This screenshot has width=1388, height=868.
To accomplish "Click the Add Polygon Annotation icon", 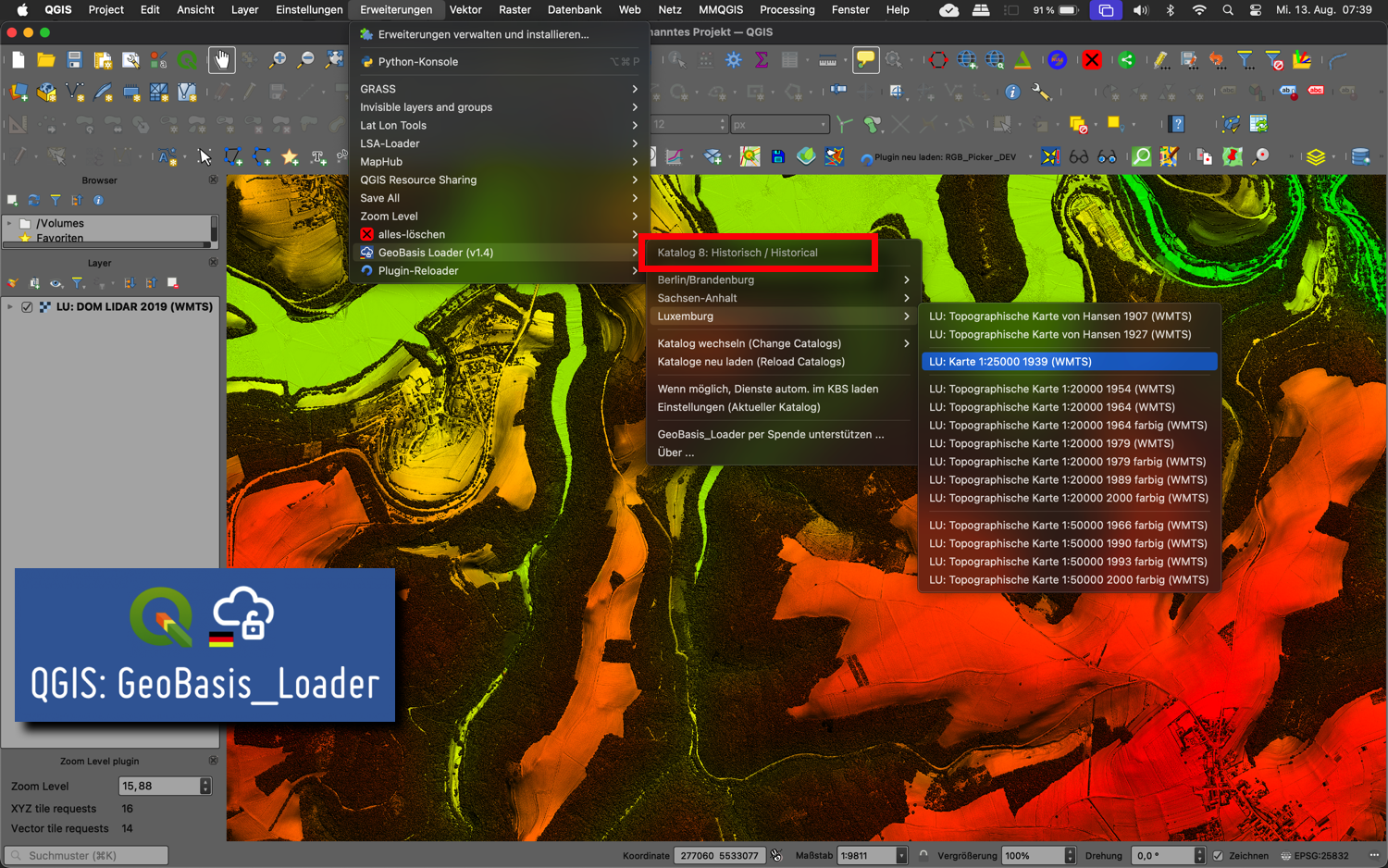I will point(233,156).
